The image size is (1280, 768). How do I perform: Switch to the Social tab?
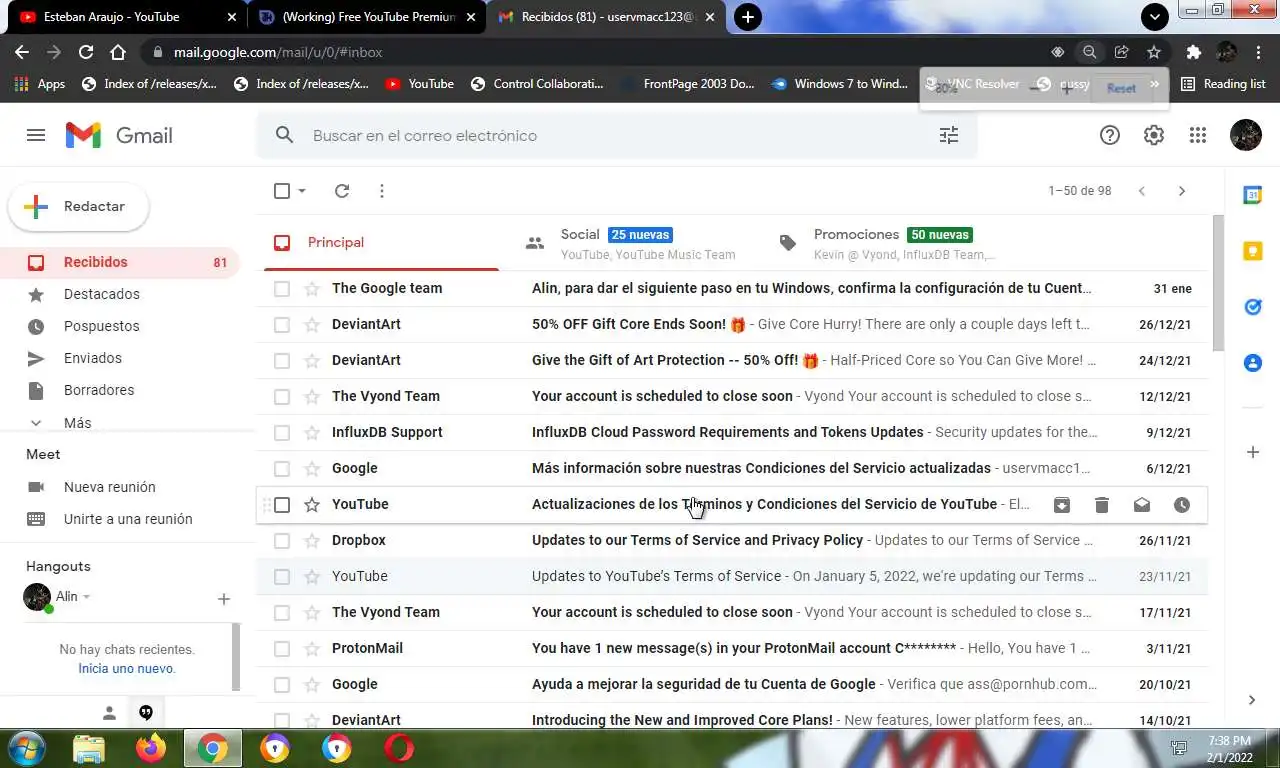tap(635, 243)
